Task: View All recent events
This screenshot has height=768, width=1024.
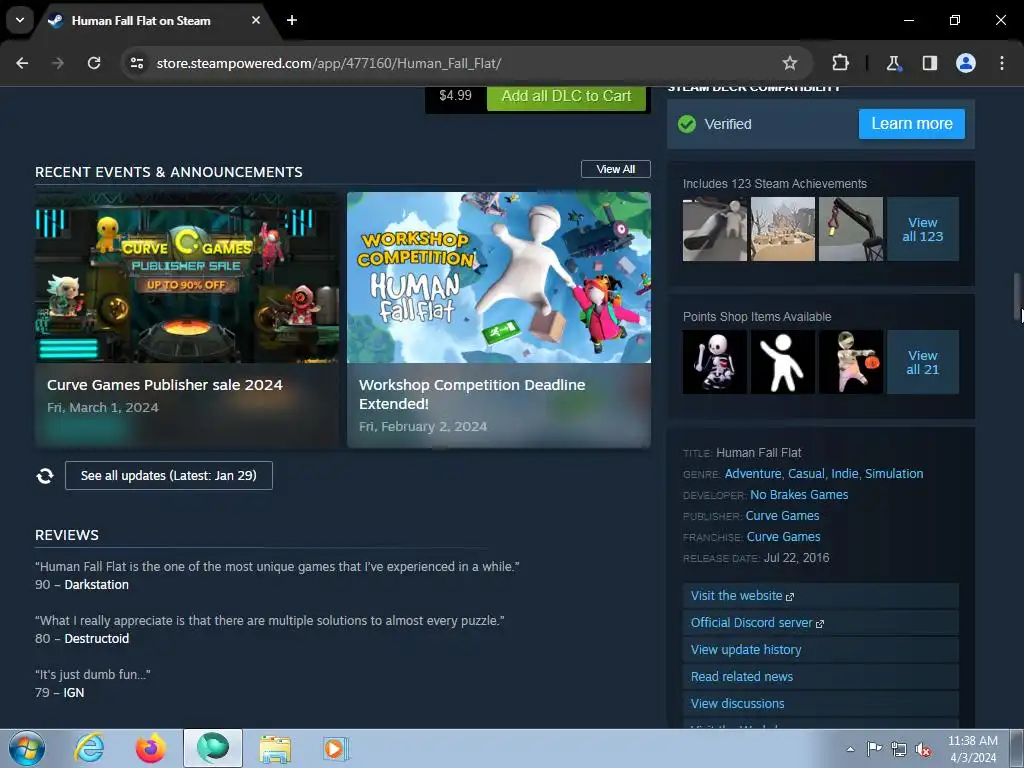Action: click(616, 169)
